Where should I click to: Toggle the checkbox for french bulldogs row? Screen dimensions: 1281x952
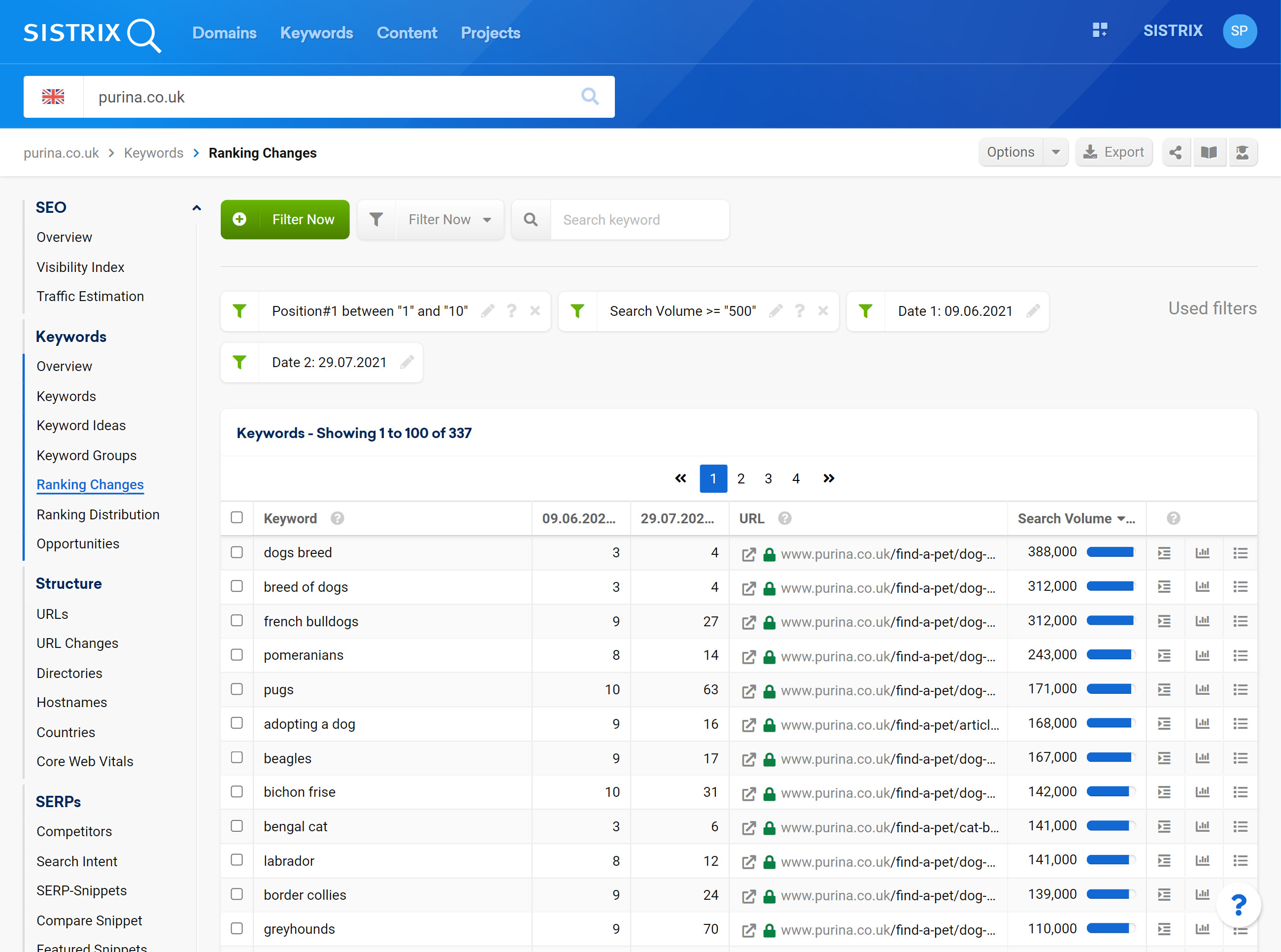click(x=237, y=620)
